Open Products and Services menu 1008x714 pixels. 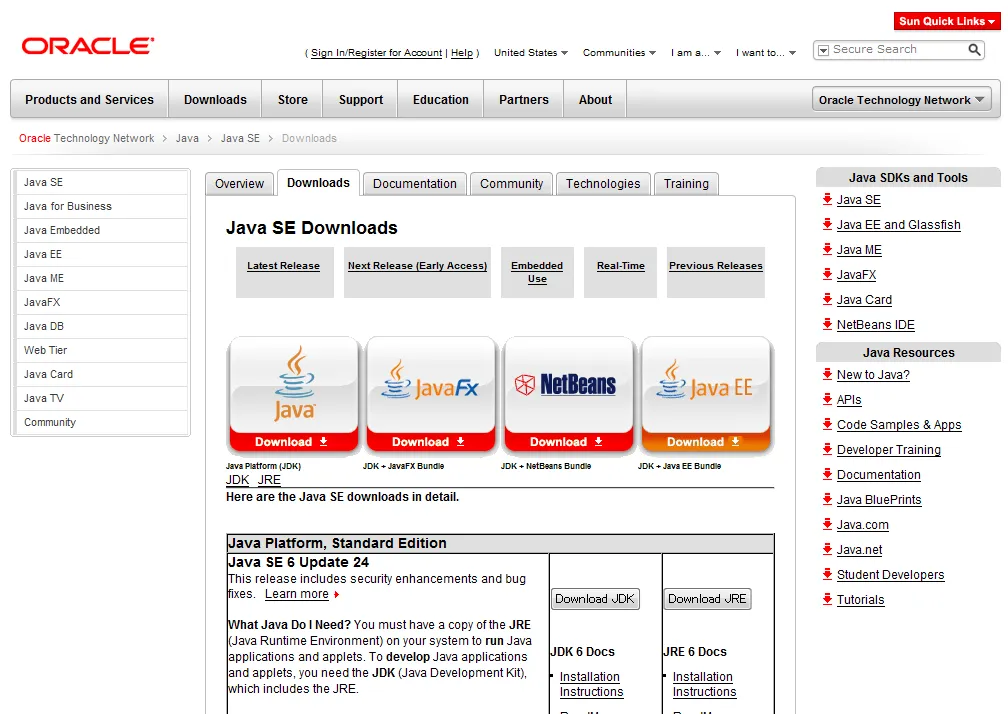click(89, 100)
